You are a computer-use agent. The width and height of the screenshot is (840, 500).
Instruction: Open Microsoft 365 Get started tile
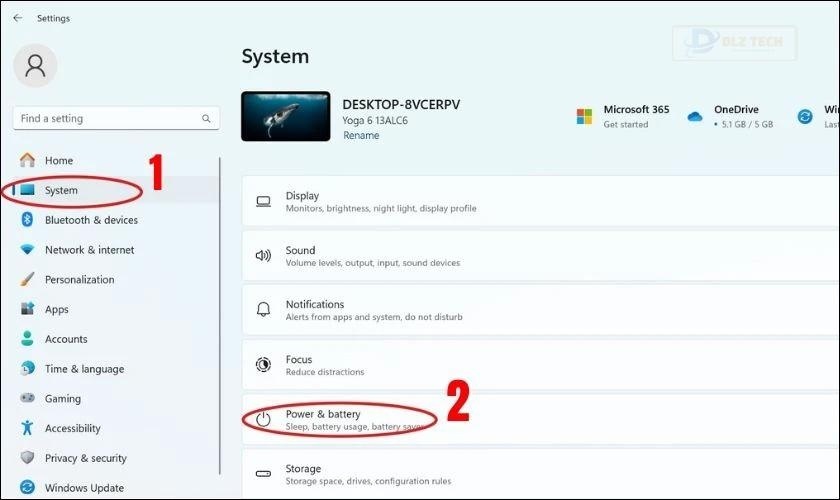click(623, 116)
